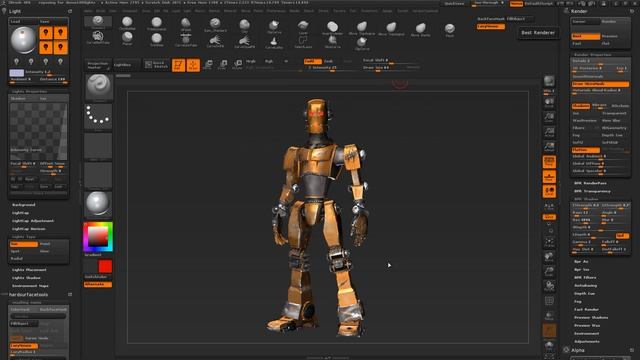
Task: Toggle the Menus button in the title bar
Action: [x=516, y=3]
